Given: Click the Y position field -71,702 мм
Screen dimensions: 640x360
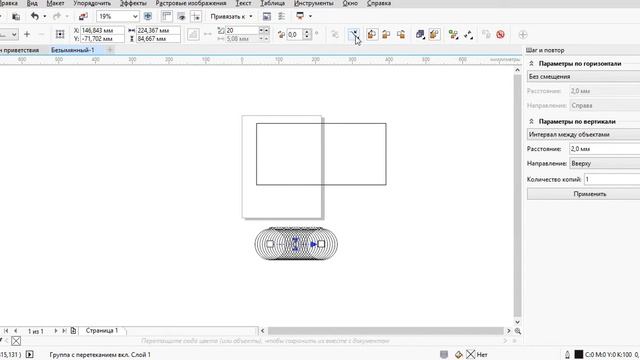Looking at the screenshot, I should pyautogui.click(x=102, y=39).
